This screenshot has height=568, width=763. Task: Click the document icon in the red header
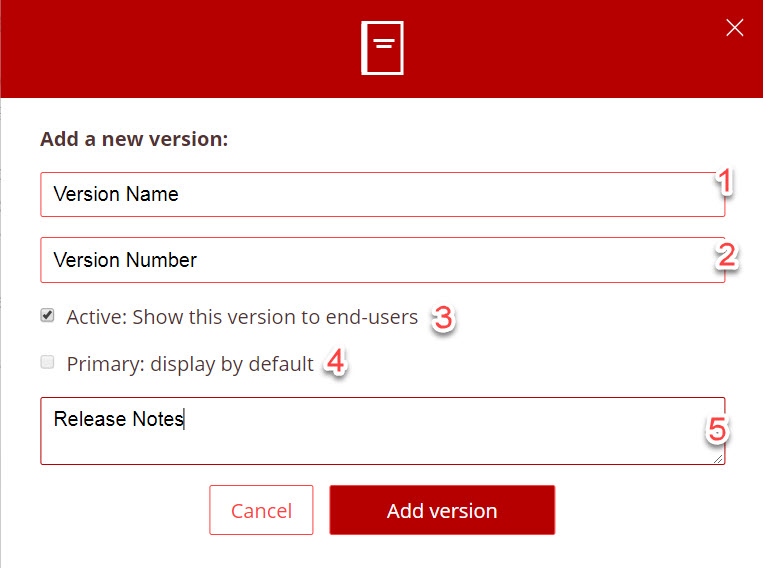coord(382,48)
